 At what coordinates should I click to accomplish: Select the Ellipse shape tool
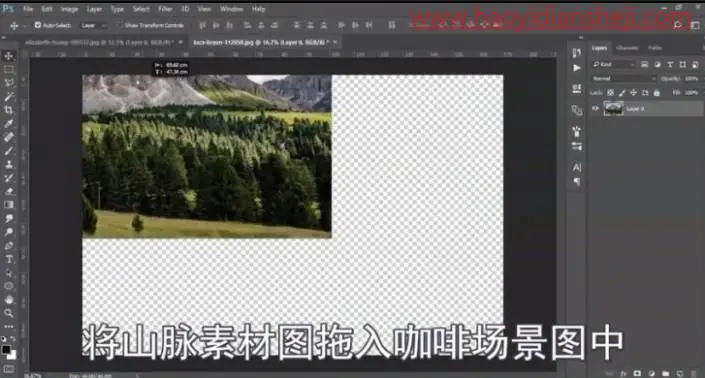[9, 286]
